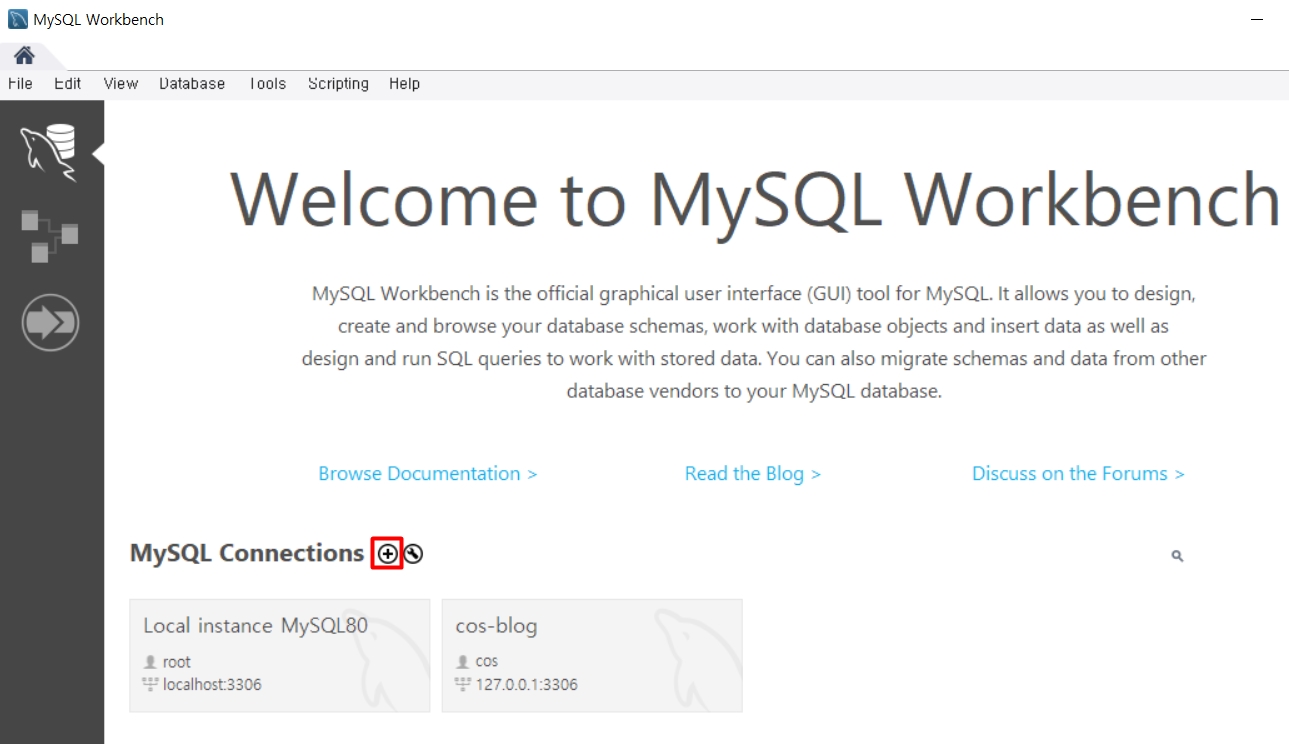Open the cos-blog connection tile
Image resolution: width=1289 pixels, height=744 pixels.
[592, 655]
